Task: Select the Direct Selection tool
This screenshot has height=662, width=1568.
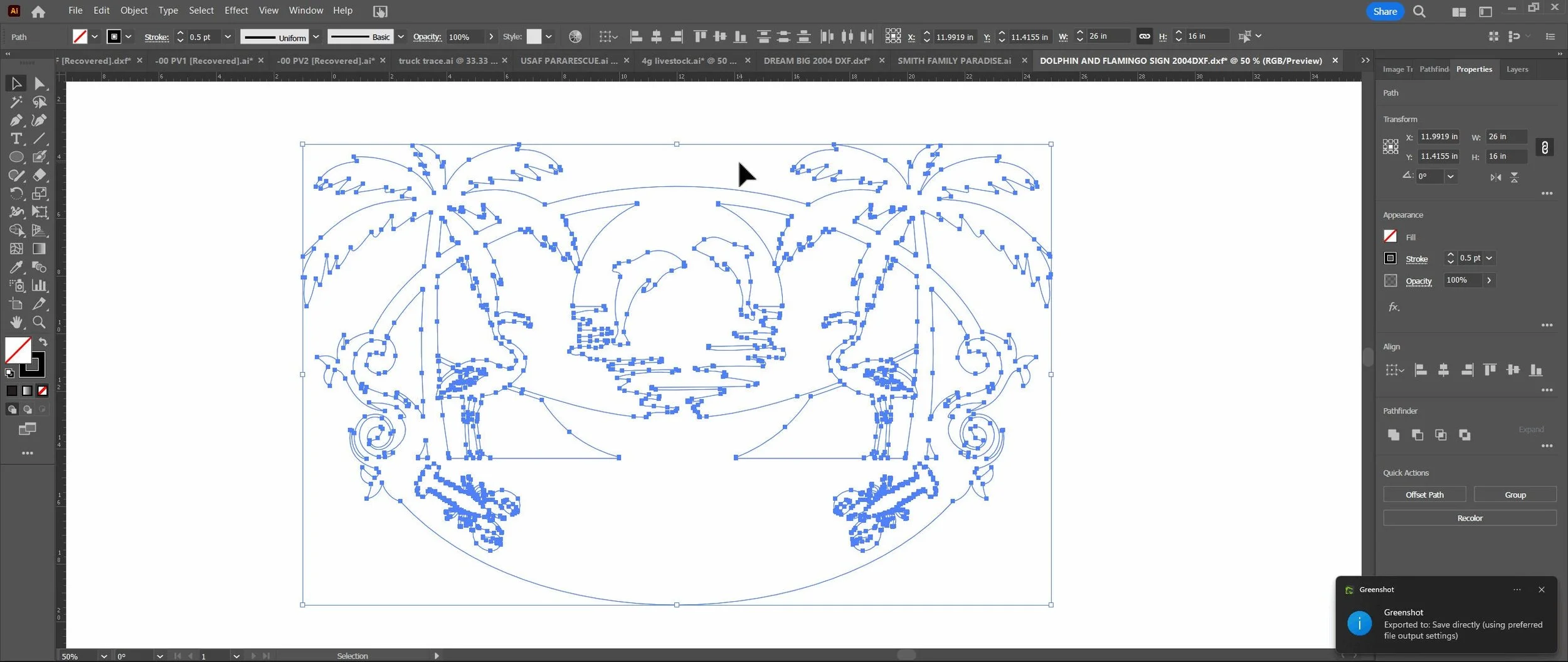Action: pyautogui.click(x=40, y=83)
